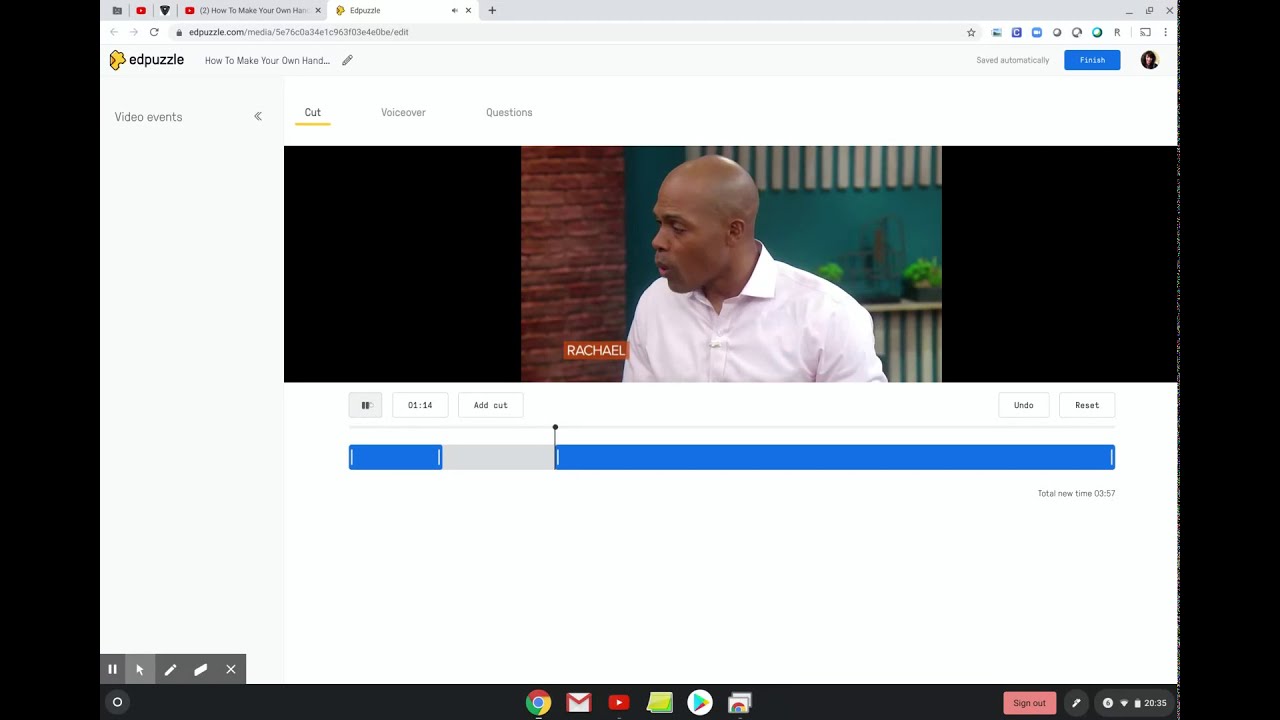Close the recording overlay toolbar

pyautogui.click(x=231, y=669)
